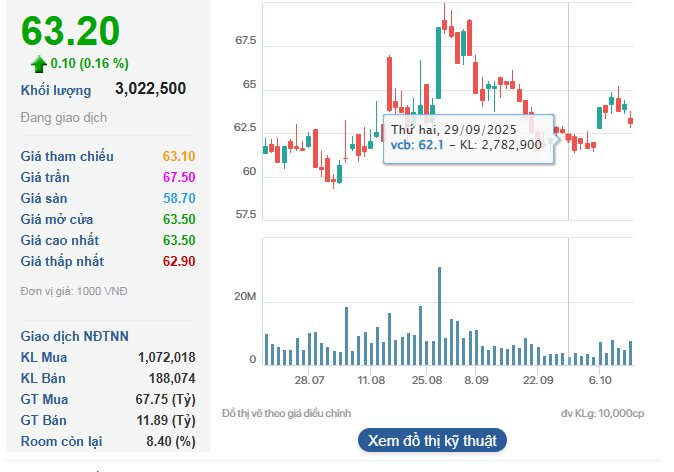Click the Giá tham chiếu value 63.10
This screenshot has width=674, height=472.
[178, 156]
